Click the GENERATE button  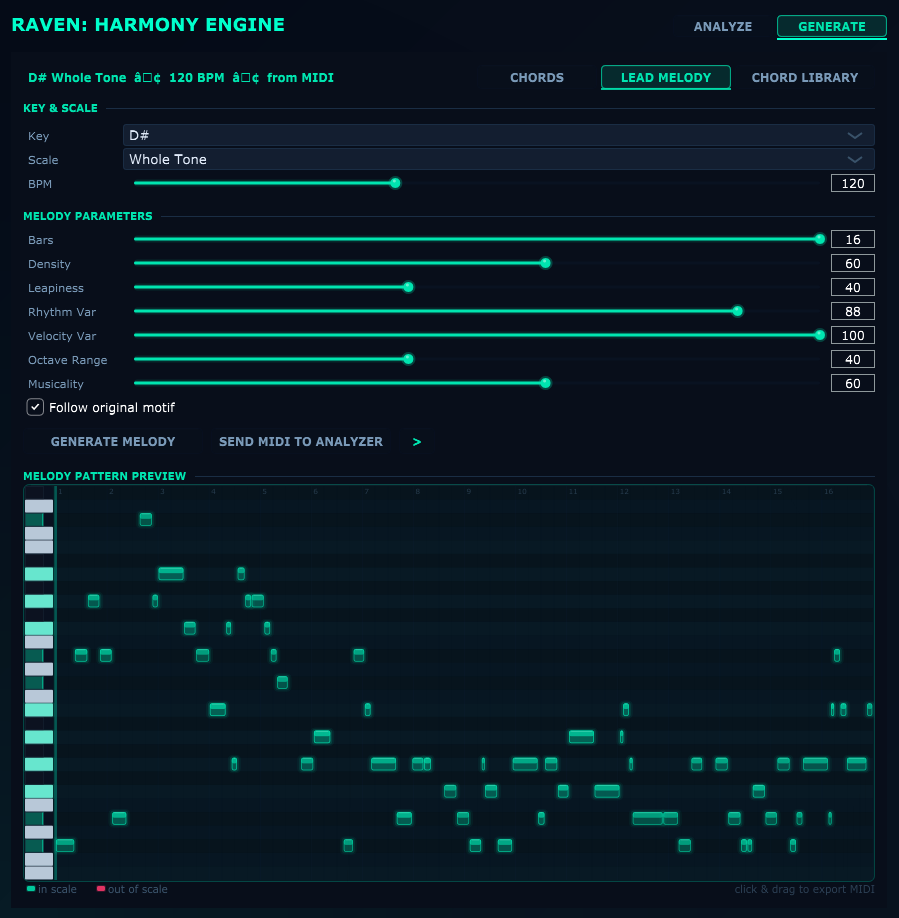831,26
